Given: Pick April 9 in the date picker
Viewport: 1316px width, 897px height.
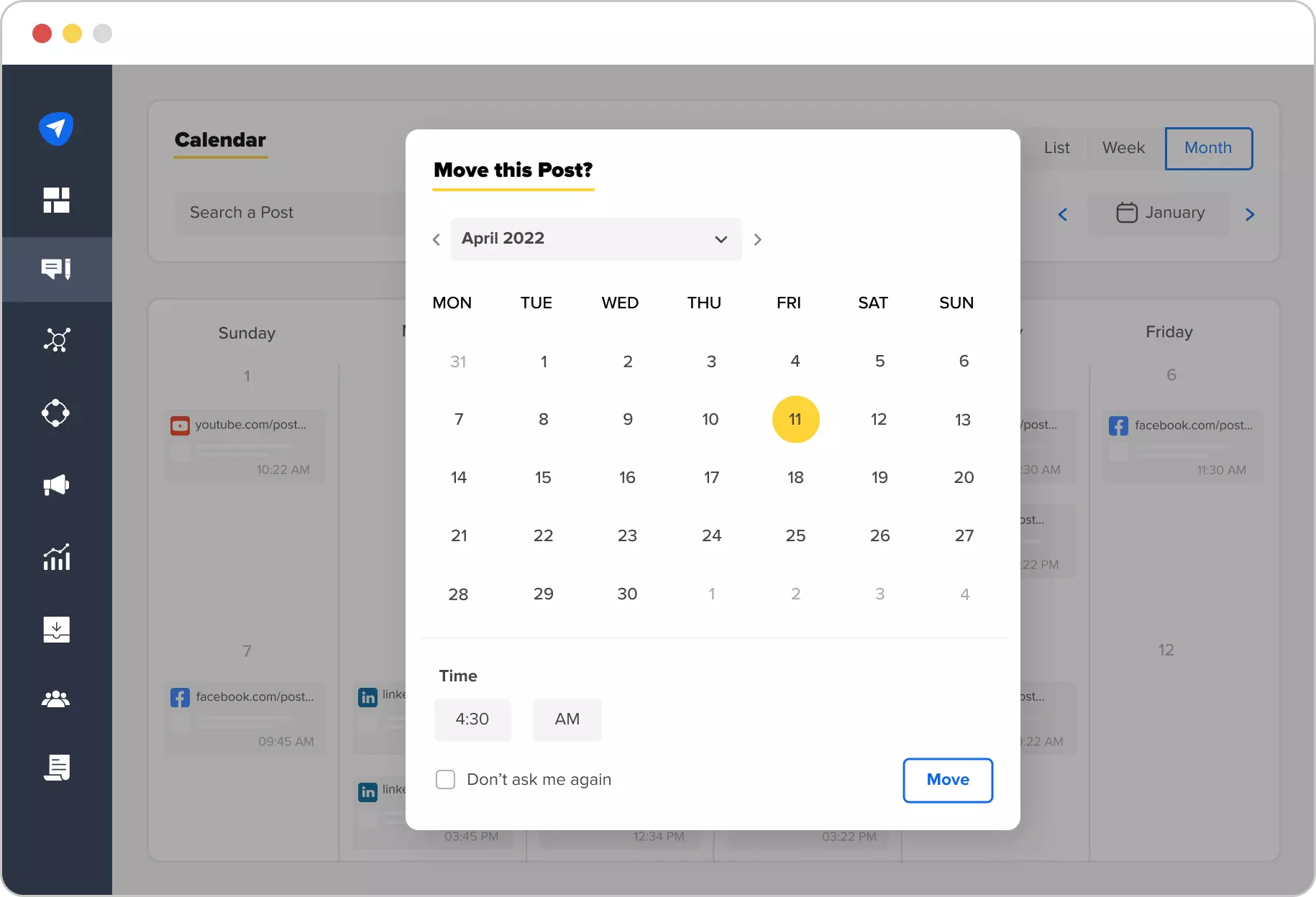Looking at the screenshot, I should pyautogui.click(x=628, y=419).
